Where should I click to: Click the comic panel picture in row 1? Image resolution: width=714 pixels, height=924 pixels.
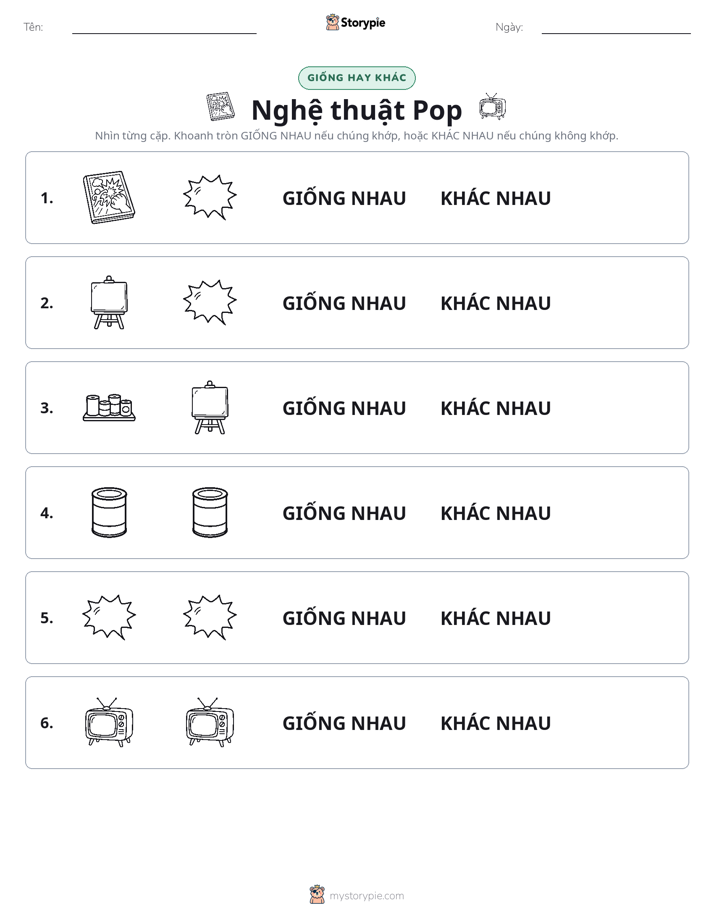(109, 197)
